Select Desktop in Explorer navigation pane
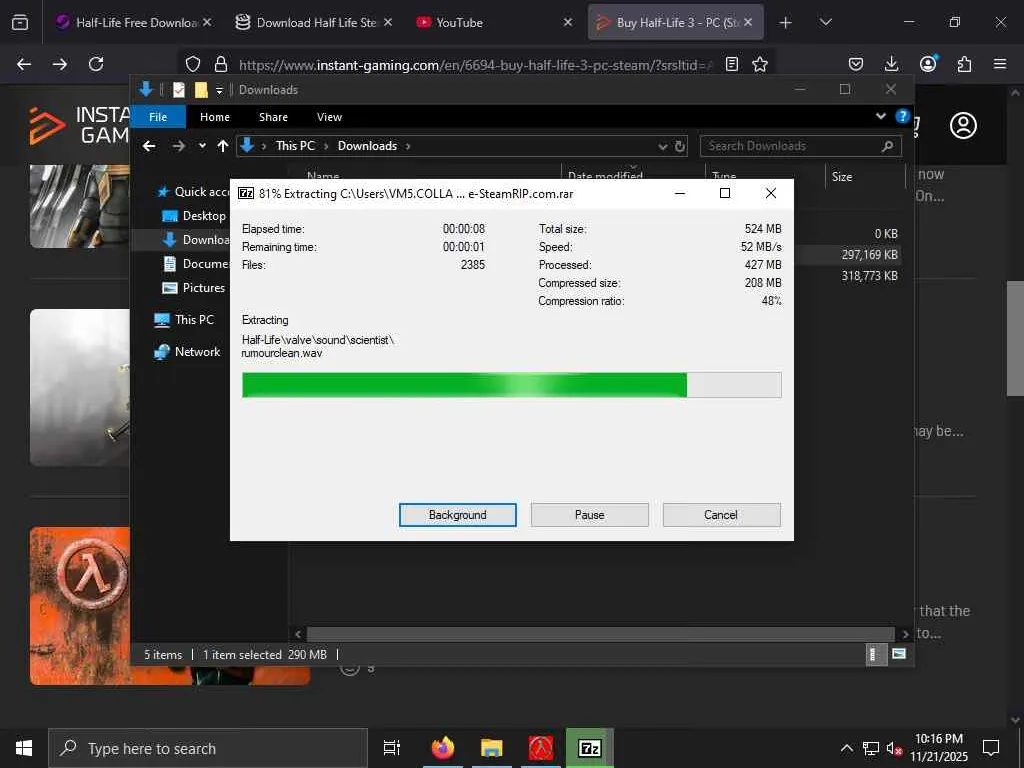The width and height of the screenshot is (1024, 768). click(193, 216)
